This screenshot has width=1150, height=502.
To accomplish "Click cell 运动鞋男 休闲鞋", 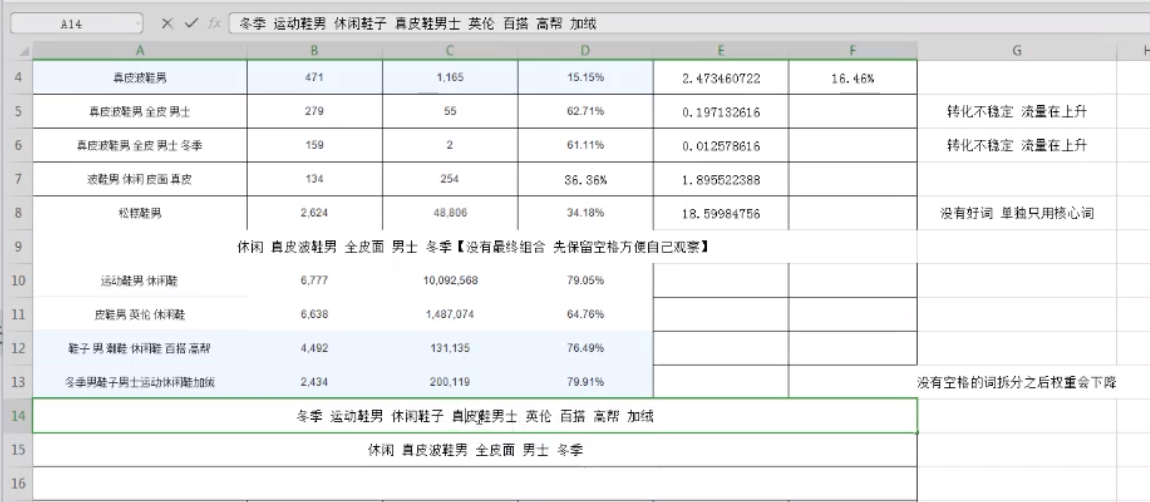I will (x=139, y=280).
